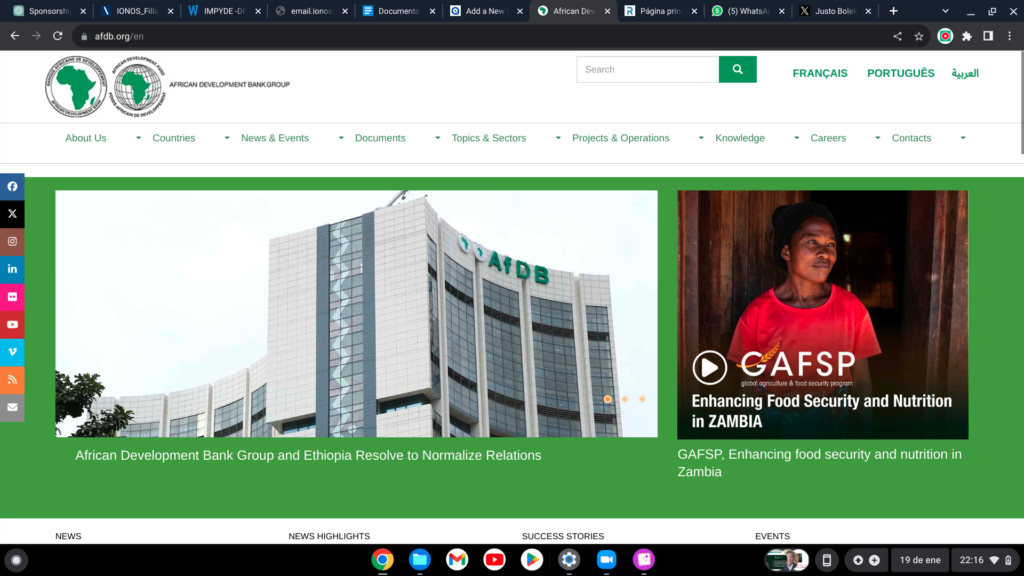Click the X (Twitter) sidebar icon
Screen dimensions: 1024x576
pos(12,213)
